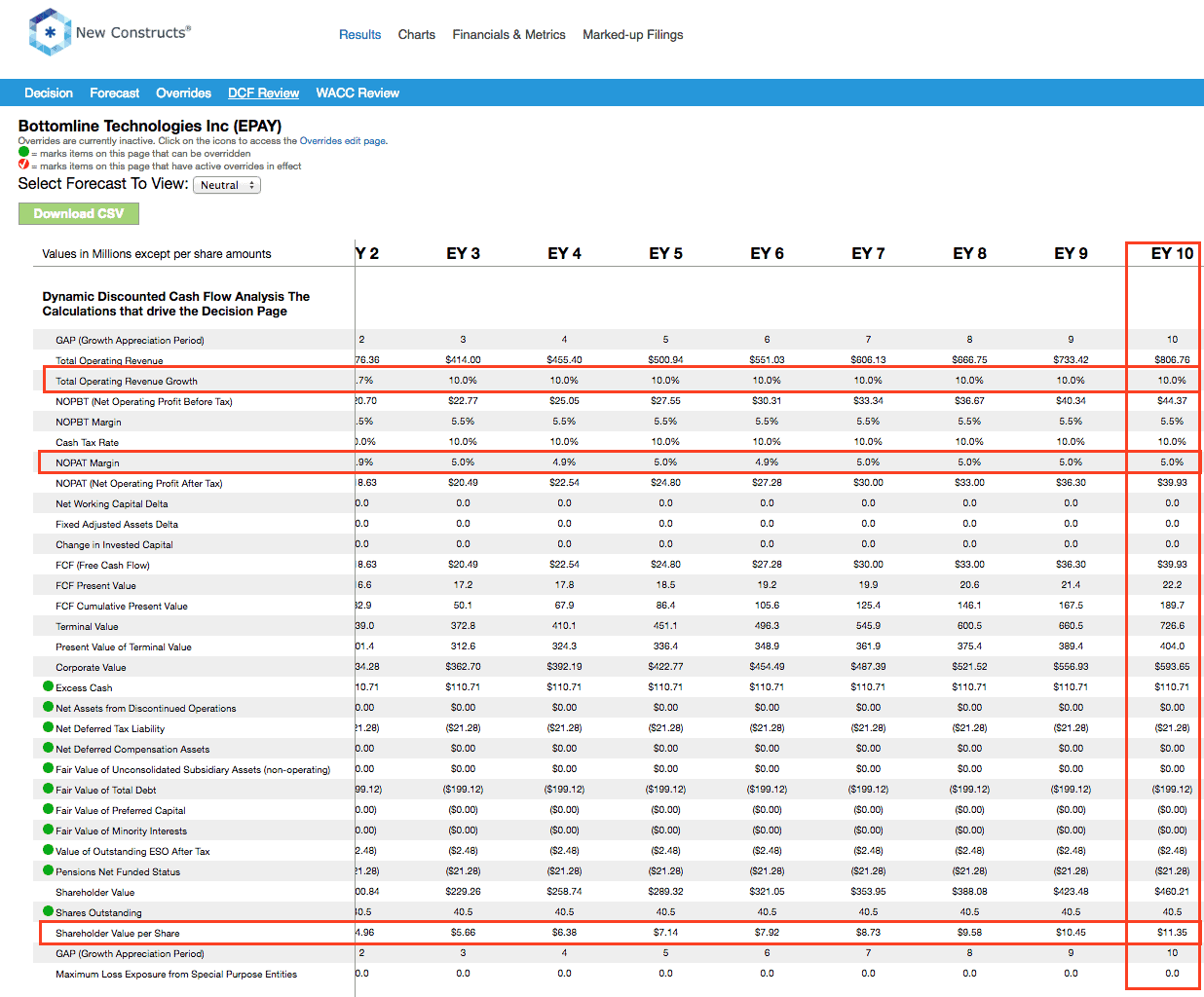Click the EY 8 column header

(x=969, y=253)
